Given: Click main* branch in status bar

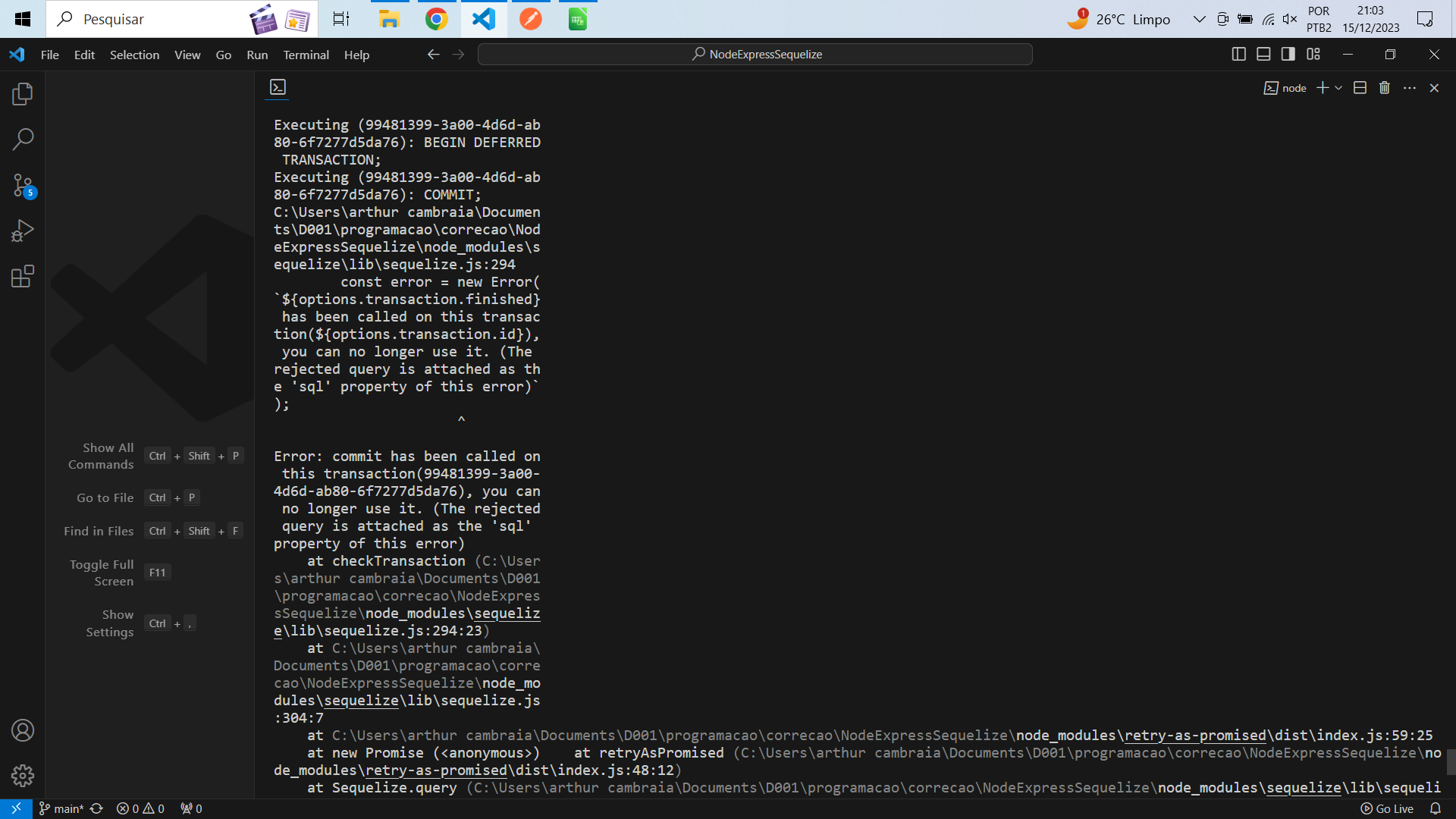Looking at the screenshot, I should [x=61, y=808].
